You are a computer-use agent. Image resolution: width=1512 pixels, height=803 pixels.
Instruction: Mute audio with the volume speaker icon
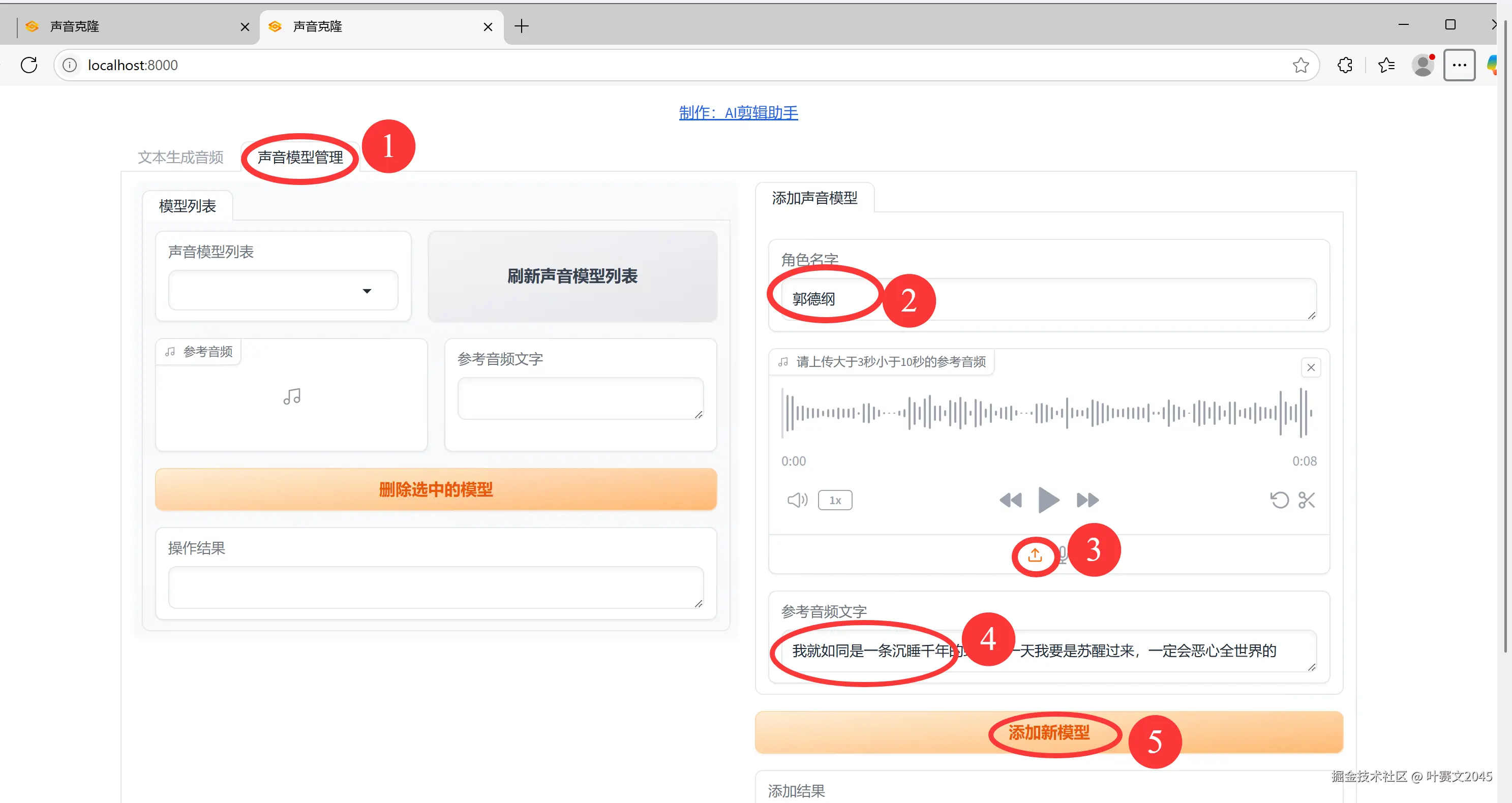[x=797, y=500]
